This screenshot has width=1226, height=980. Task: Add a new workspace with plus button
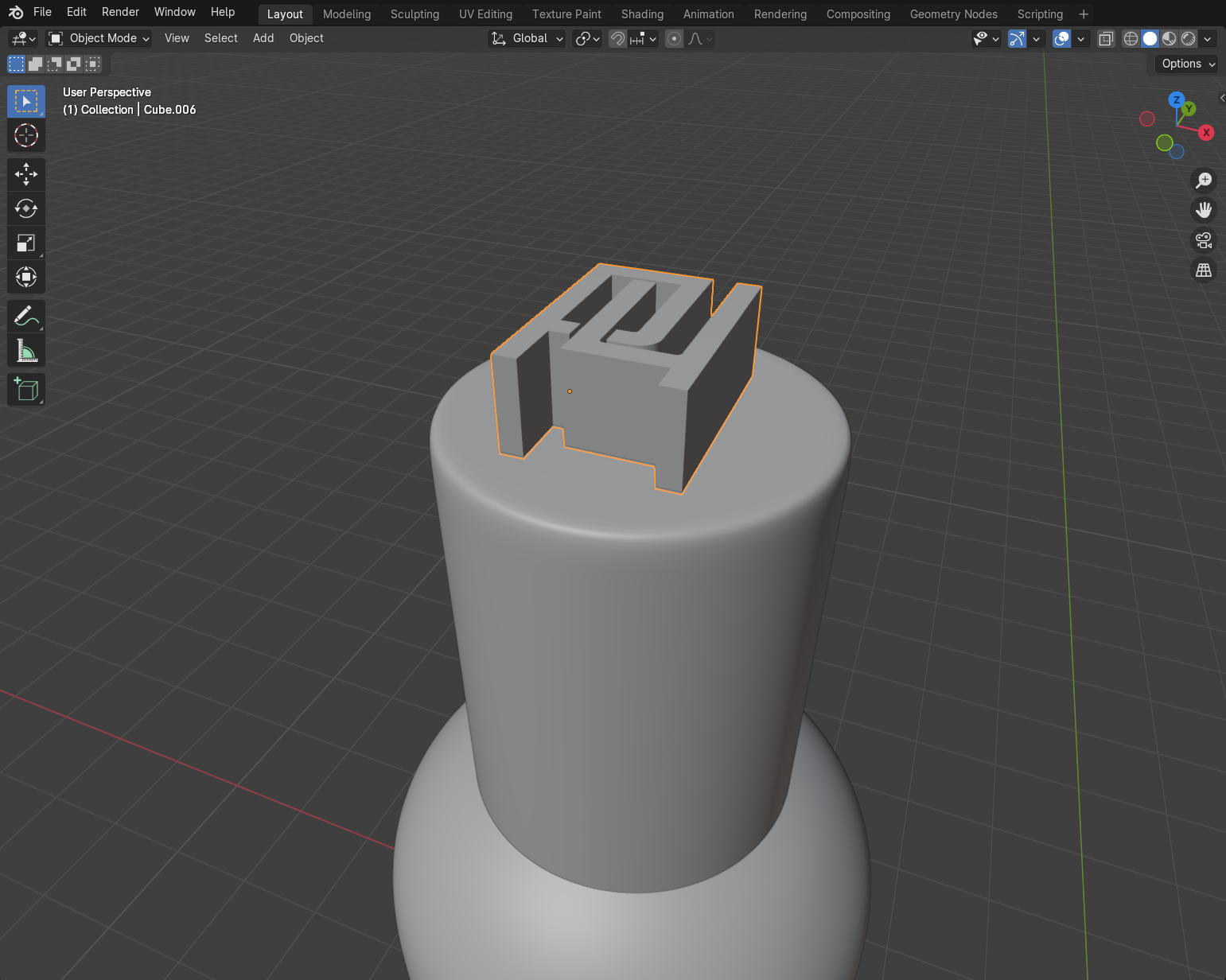click(x=1084, y=14)
